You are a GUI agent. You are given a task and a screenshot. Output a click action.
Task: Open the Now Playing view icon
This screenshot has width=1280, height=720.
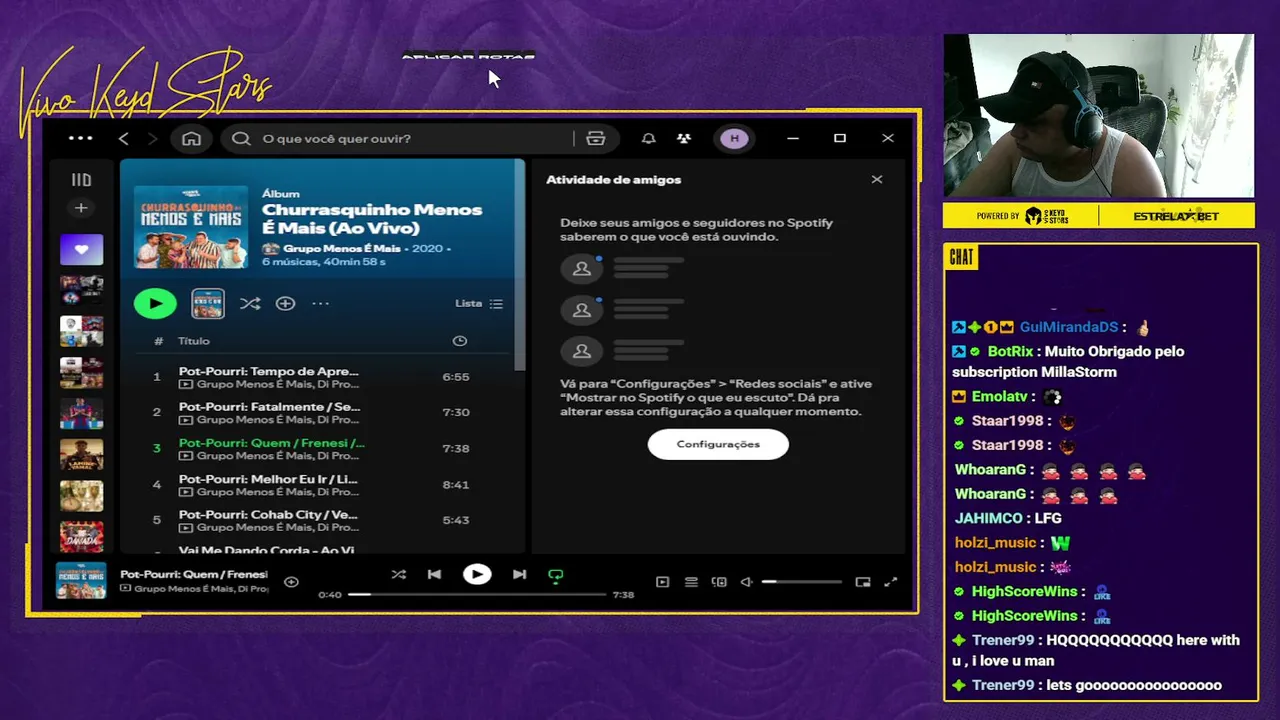662,582
